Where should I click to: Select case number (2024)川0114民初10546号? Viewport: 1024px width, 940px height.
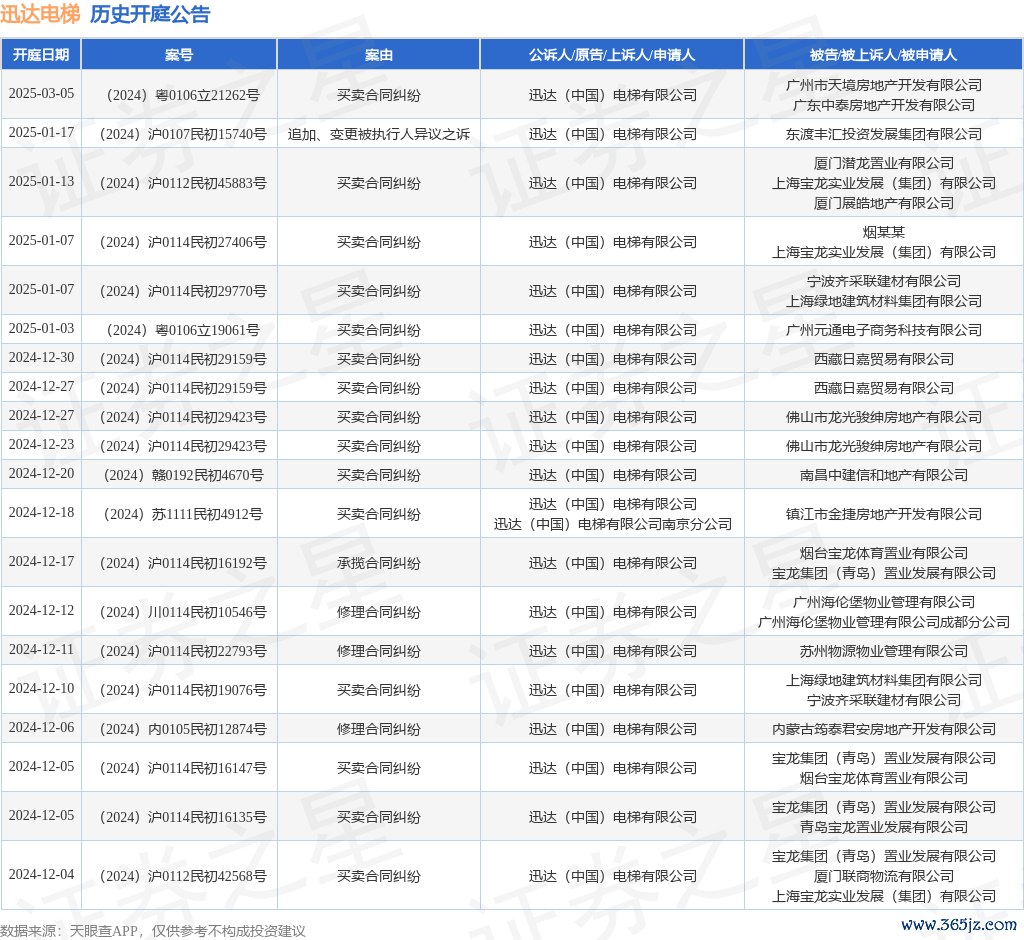point(183,612)
